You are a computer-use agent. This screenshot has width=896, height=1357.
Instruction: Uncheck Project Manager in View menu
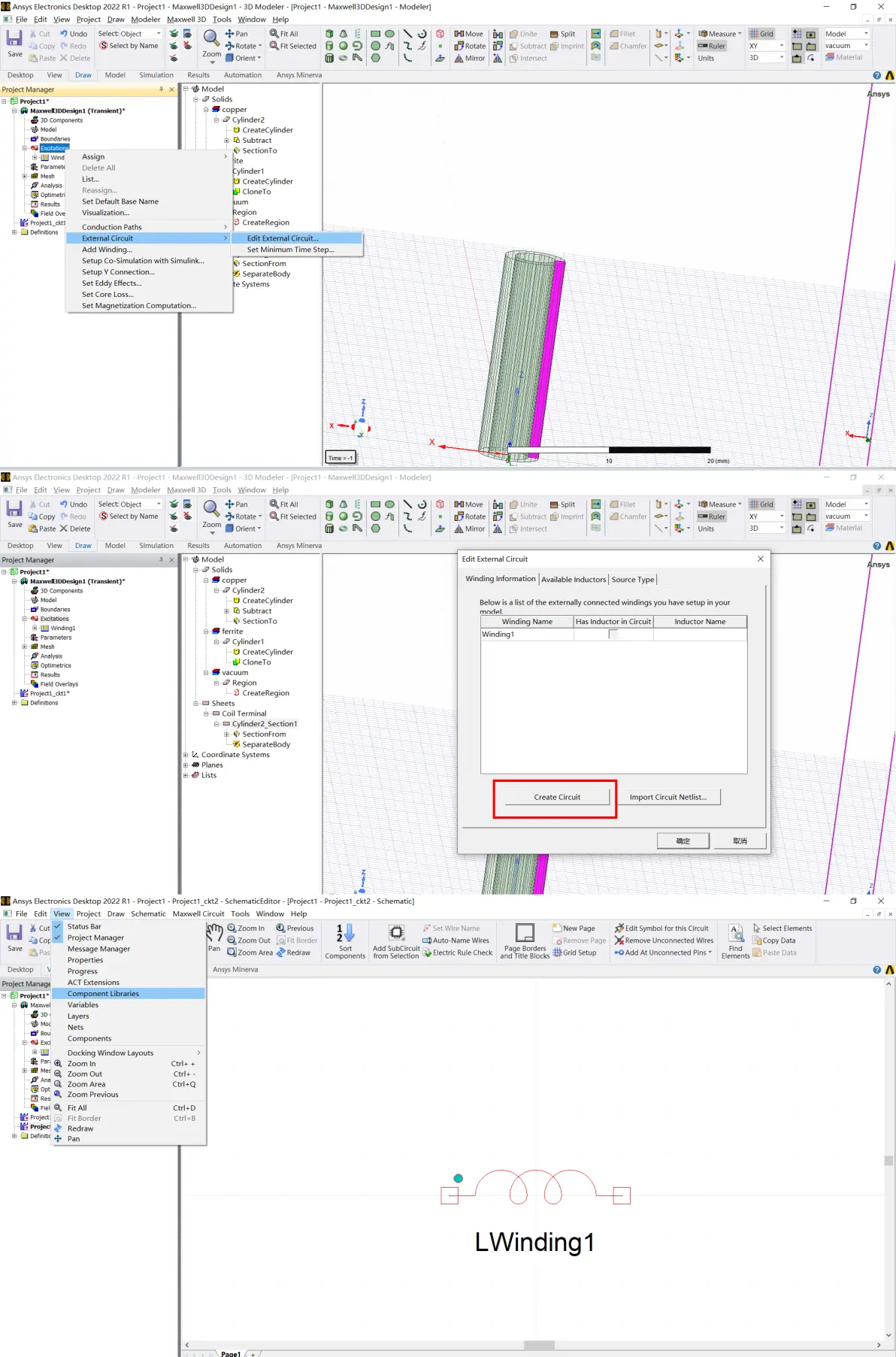[95, 937]
